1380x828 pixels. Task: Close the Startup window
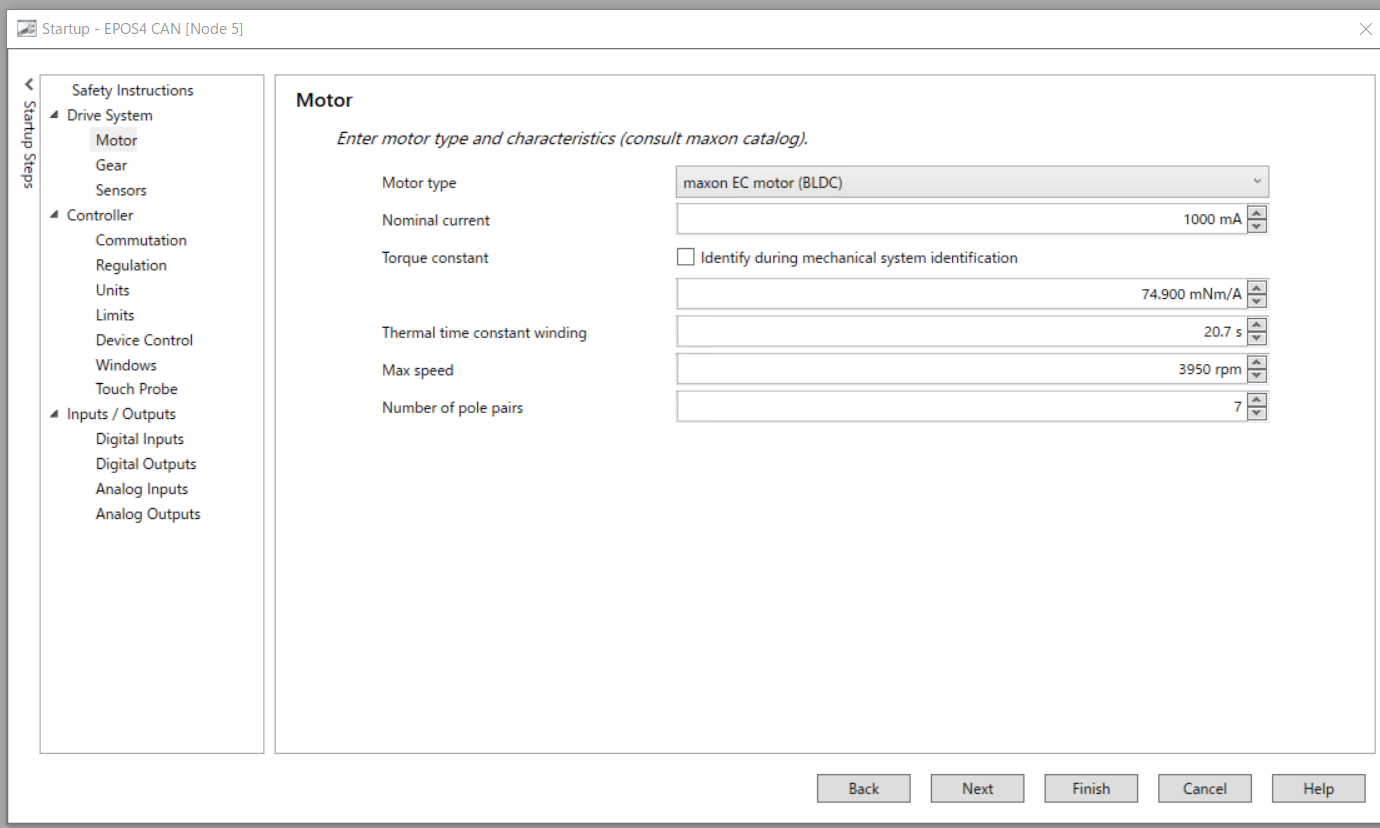(x=1365, y=29)
